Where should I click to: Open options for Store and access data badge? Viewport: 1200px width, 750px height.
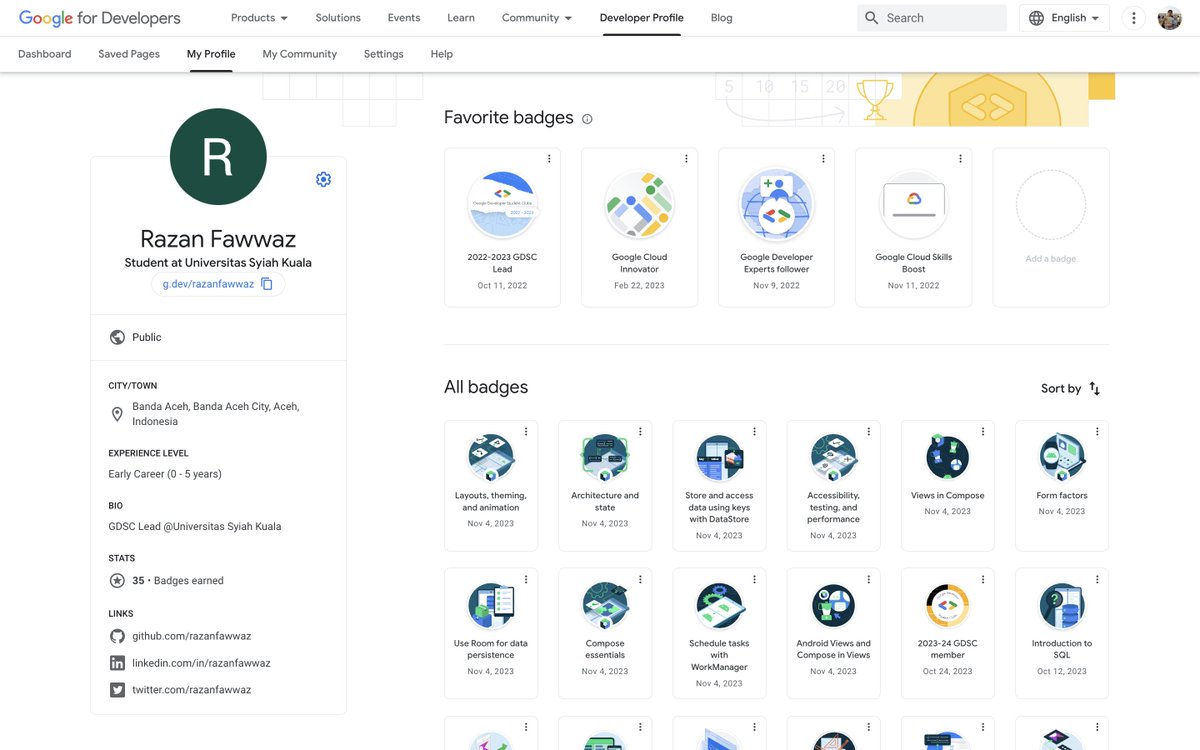tap(754, 432)
